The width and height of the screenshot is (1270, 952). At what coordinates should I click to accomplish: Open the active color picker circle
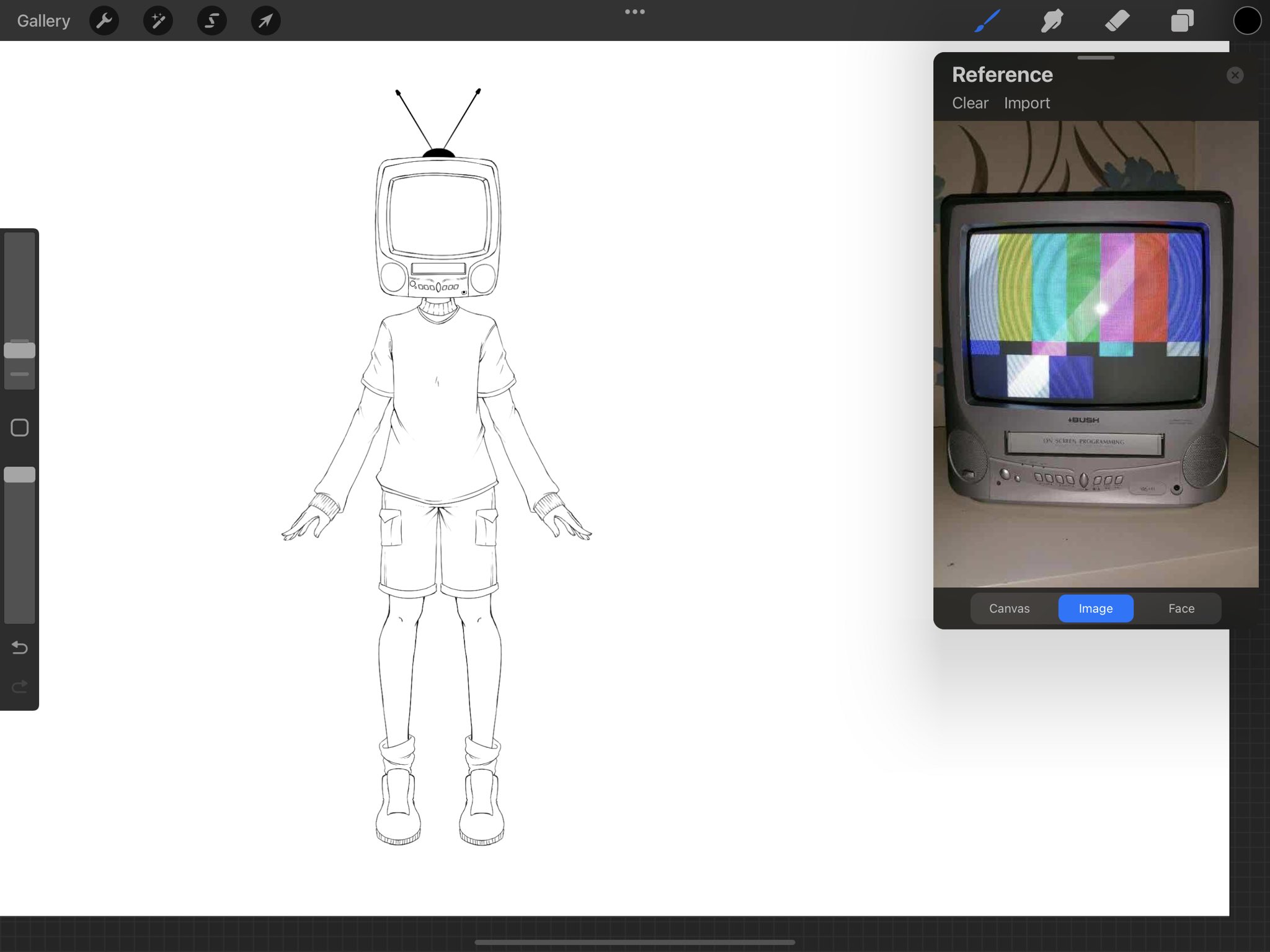pyautogui.click(x=1247, y=21)
